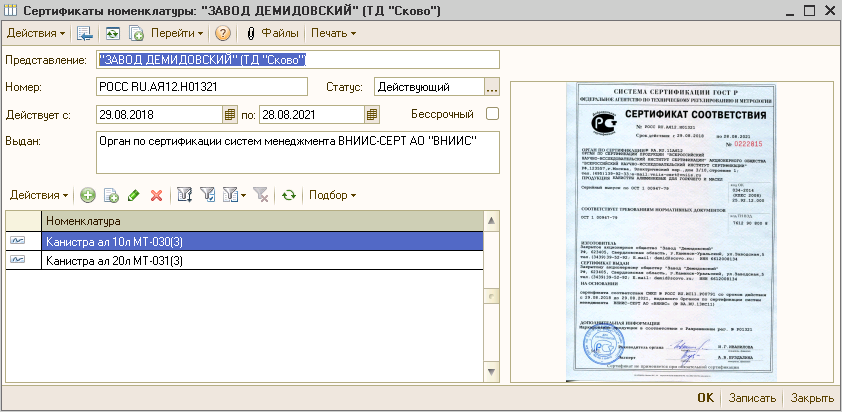Open the top Действия menu

[x=37, y=33]
